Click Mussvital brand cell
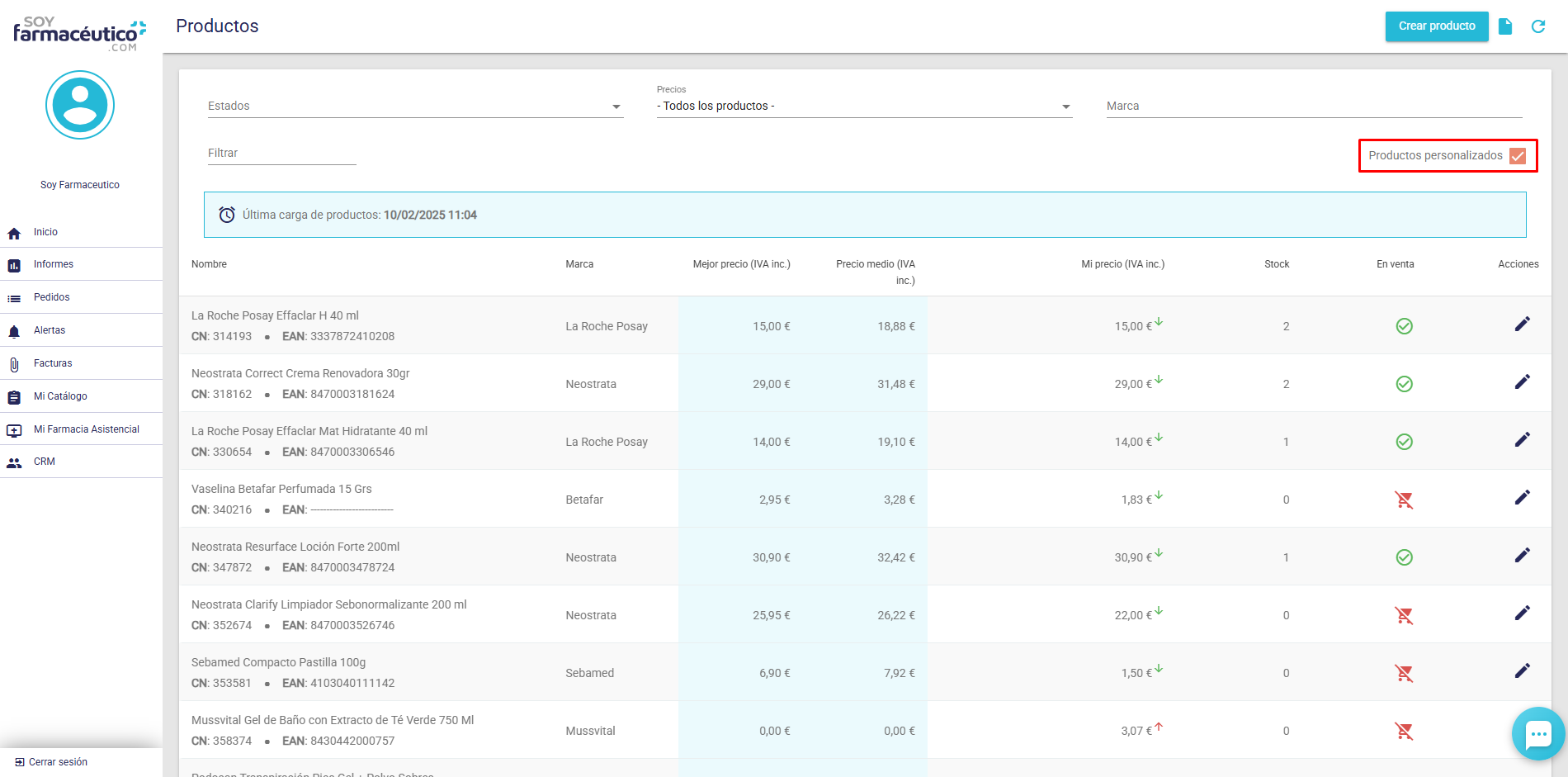Image resolution: width=1568 pixels, height=777 pixels. (x=590, y=731)
